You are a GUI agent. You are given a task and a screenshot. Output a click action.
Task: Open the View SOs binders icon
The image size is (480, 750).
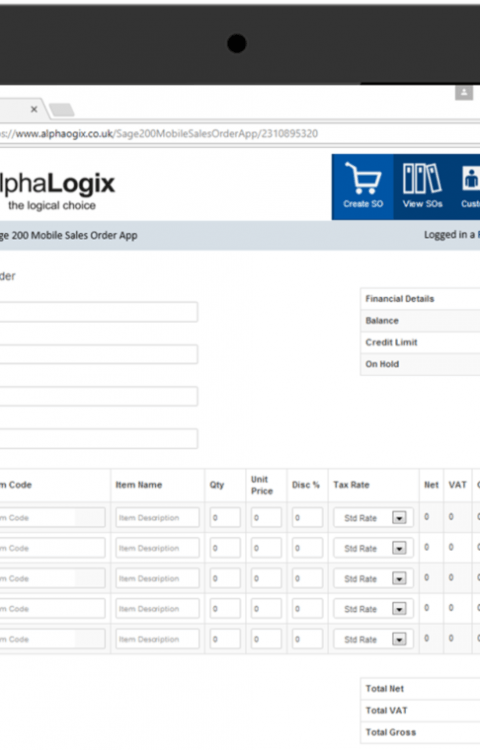(x=422, y=187)
